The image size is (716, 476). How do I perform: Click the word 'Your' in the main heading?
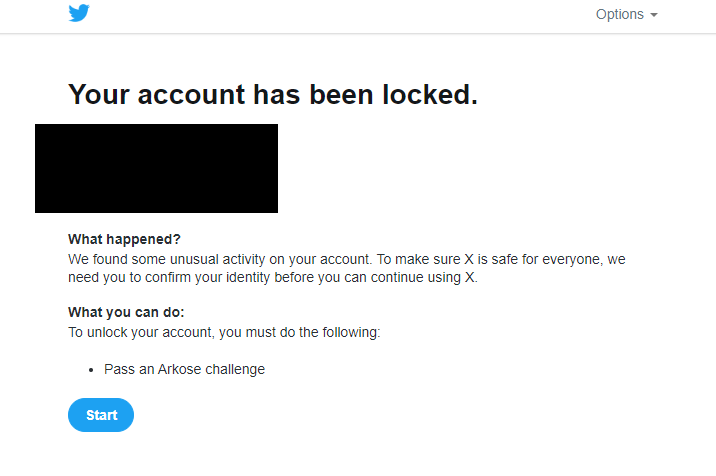click(x=99, y=95)
